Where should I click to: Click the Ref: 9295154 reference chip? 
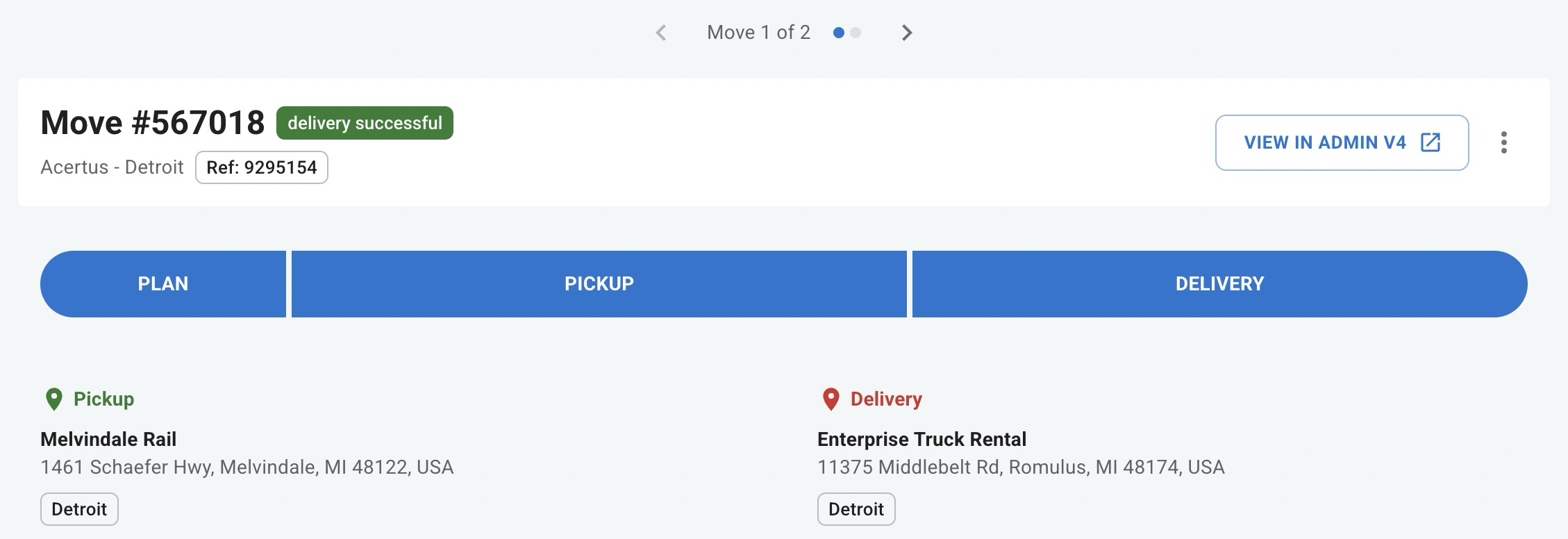coord(260,167)
